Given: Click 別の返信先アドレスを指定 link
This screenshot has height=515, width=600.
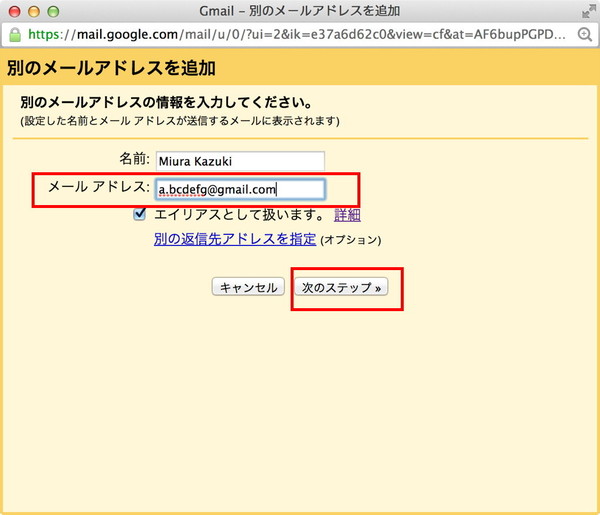Looking at the screenshot, I should [235, 240].
